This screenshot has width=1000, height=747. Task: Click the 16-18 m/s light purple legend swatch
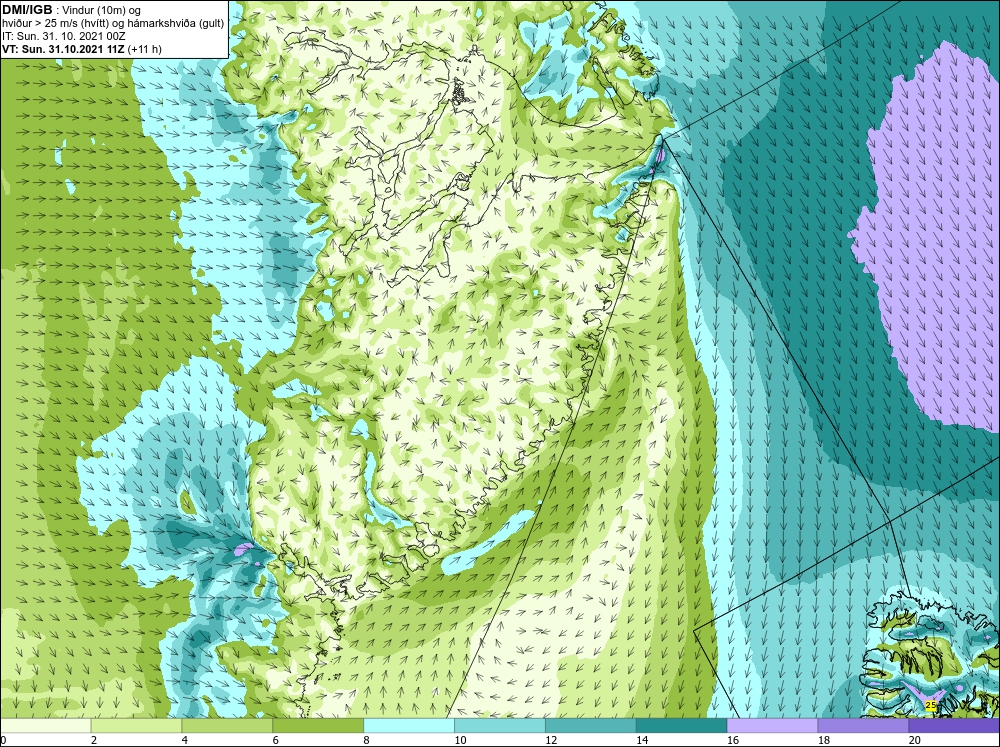(772, 725)
